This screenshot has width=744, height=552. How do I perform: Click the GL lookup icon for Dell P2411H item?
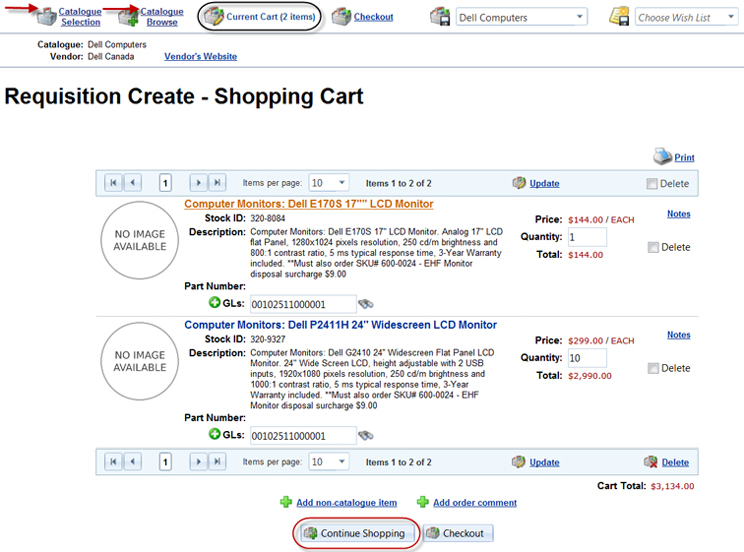(x=366, y=435)
